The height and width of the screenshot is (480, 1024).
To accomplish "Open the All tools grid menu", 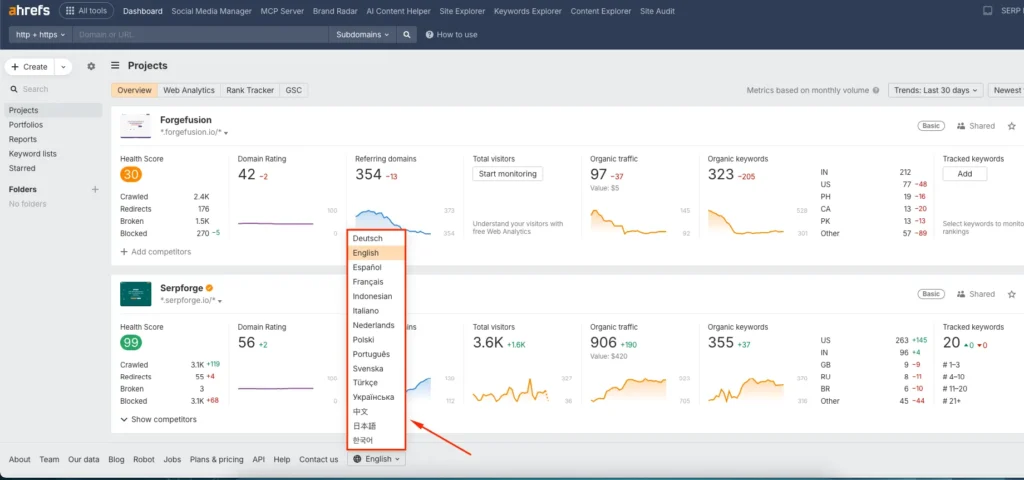I will coord(86,11).
